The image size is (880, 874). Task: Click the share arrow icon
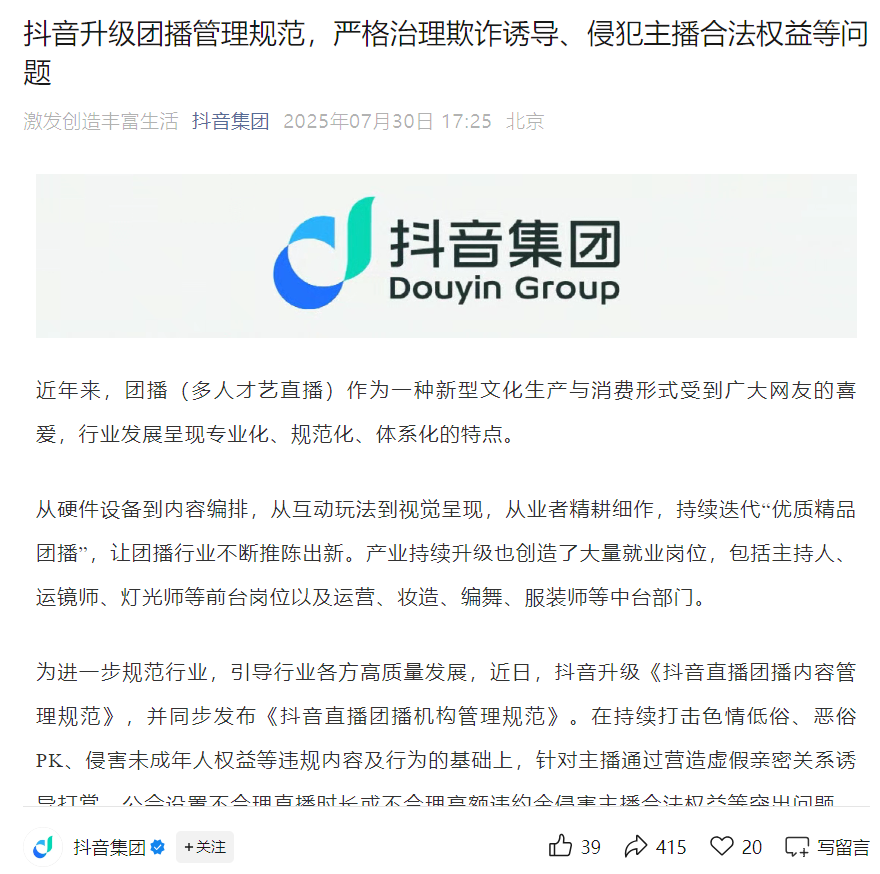click(x=636, y=846)
